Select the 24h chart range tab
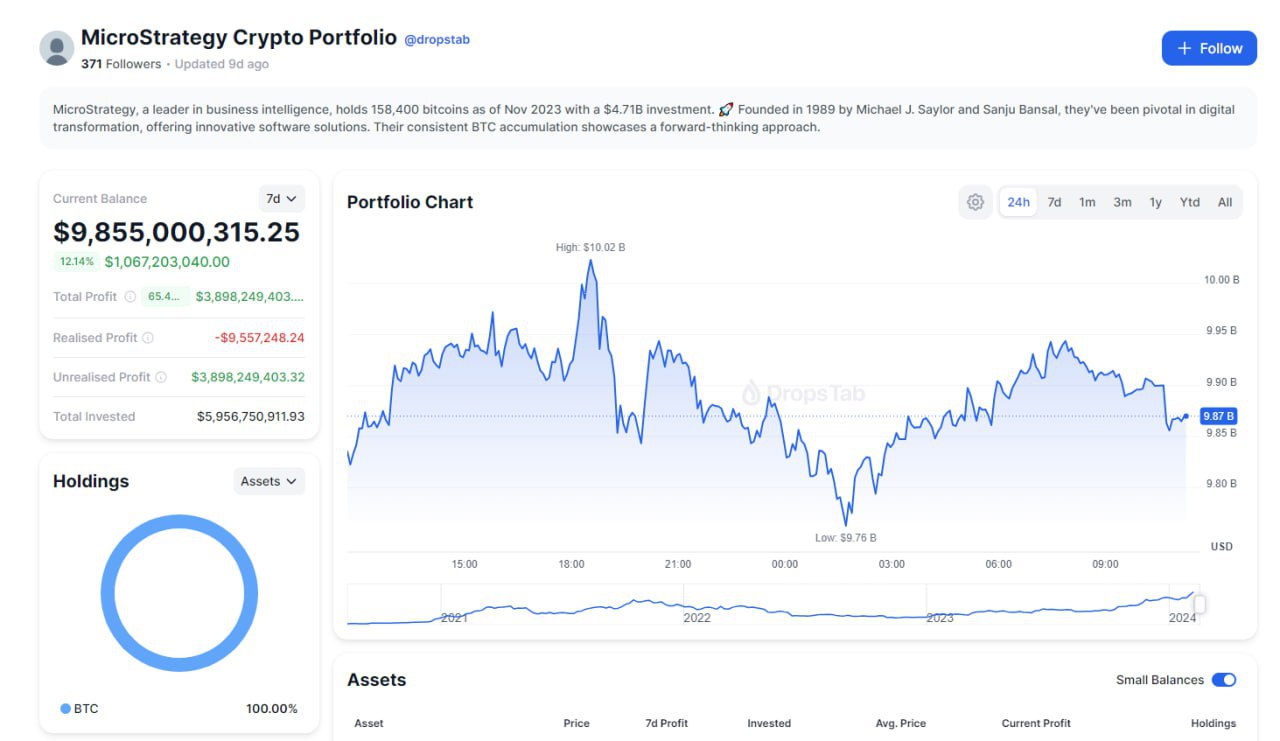Screen dimensions: 1280x741 click(x=1018, y=202)
